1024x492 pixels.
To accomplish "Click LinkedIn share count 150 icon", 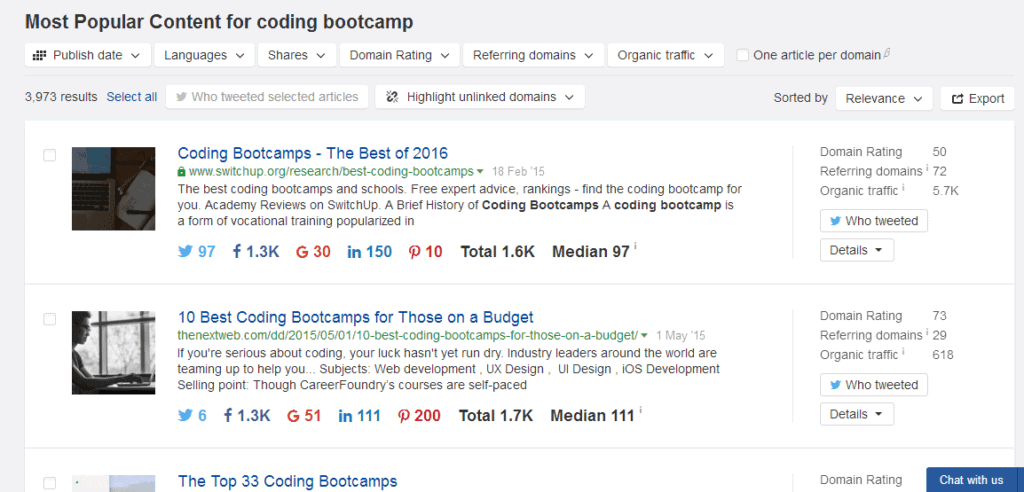I will 354,252.
